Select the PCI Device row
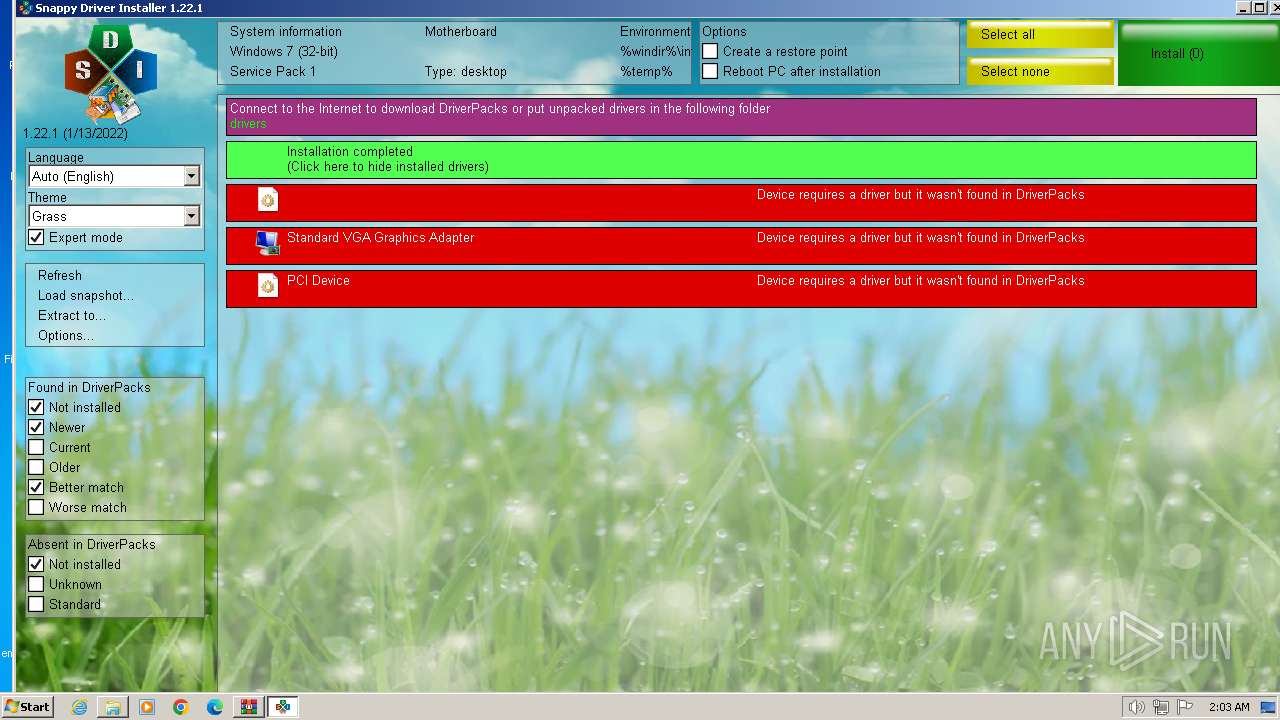The image size is (1280, 720). click(741, 289)
